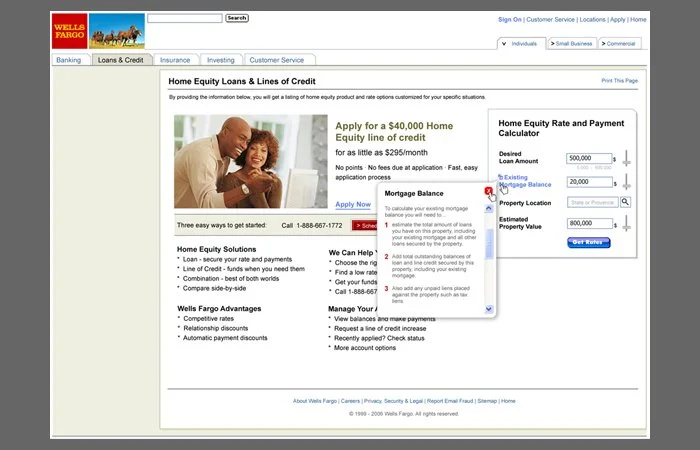Screen dimensions: 700x450
Task: Switch to the Insurance tab
Action: tap(175, 60)
